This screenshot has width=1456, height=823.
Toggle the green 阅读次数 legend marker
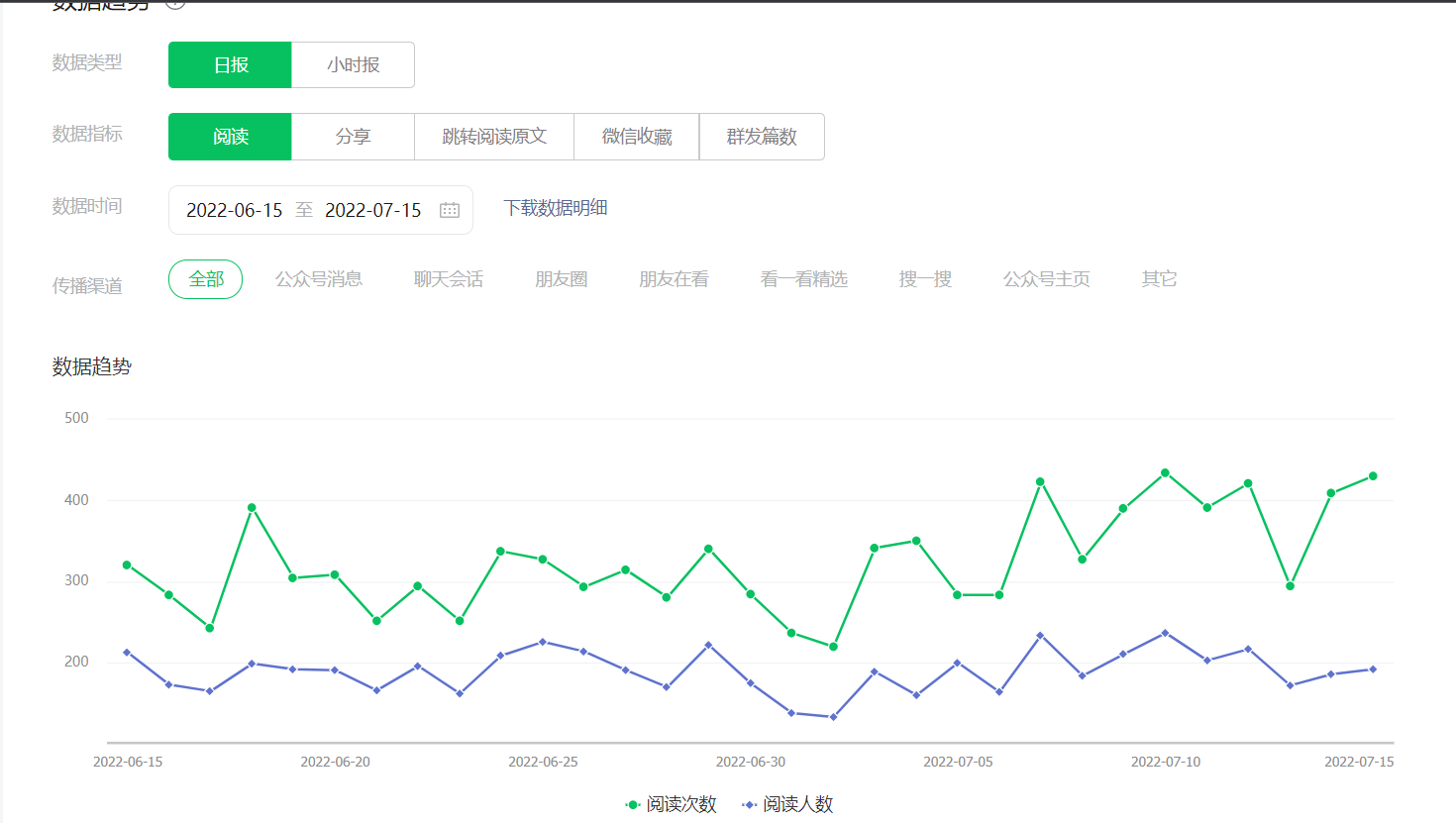tap(633, 805)
